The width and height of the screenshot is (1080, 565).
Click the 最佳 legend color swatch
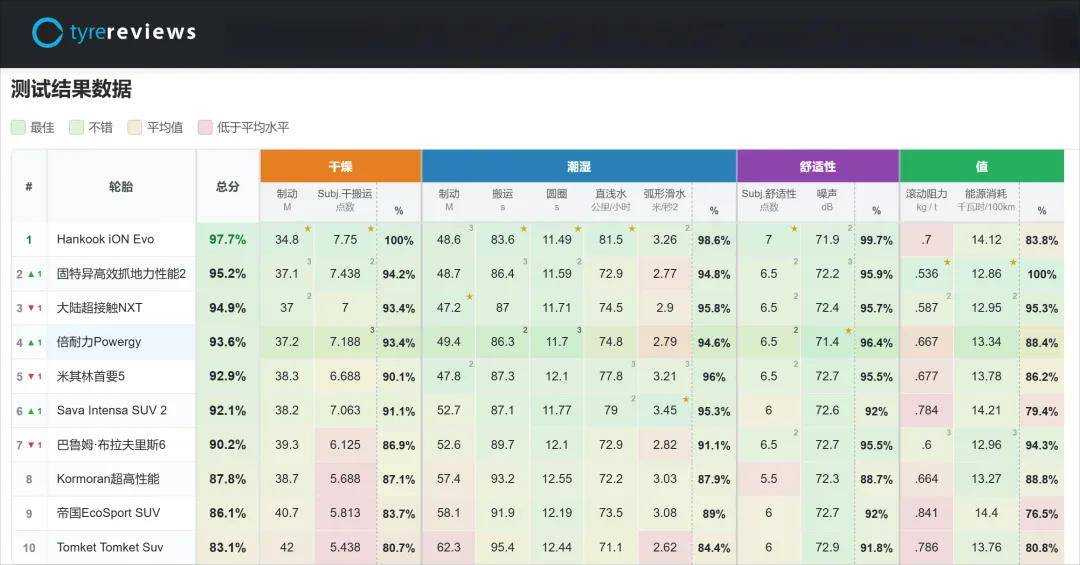tap(19, 127)
